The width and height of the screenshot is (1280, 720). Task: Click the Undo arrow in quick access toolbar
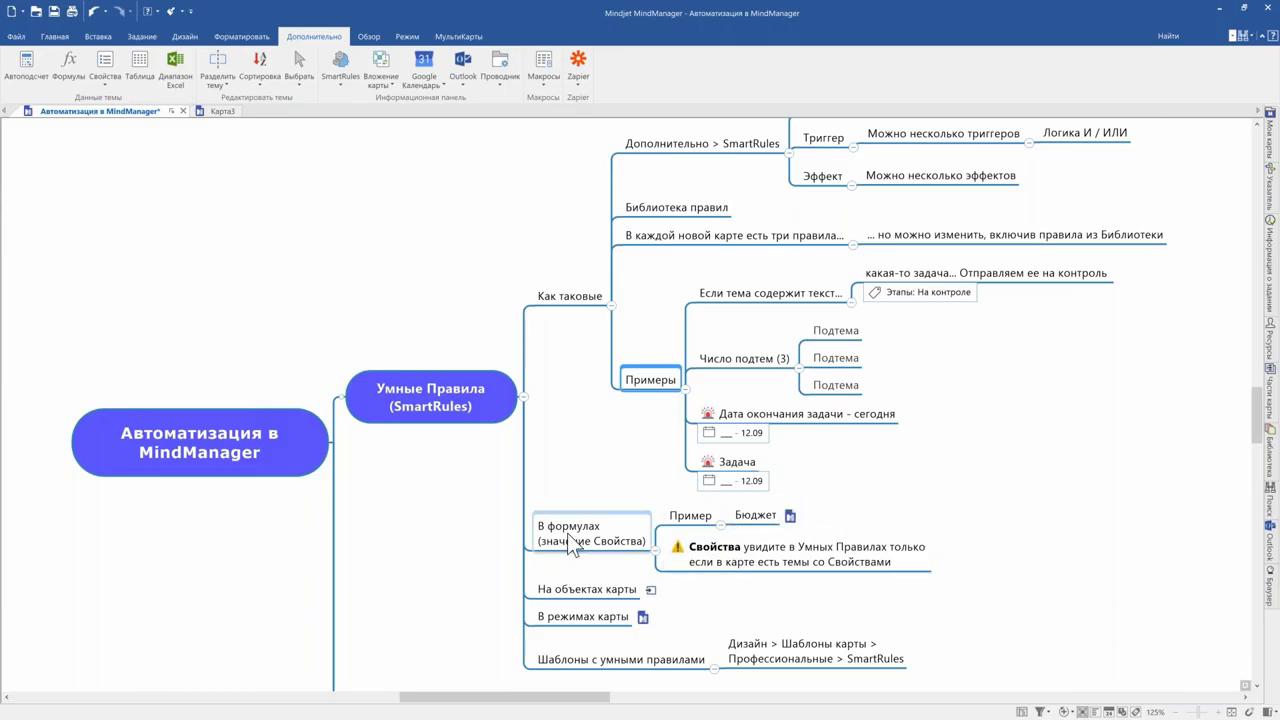94,11
